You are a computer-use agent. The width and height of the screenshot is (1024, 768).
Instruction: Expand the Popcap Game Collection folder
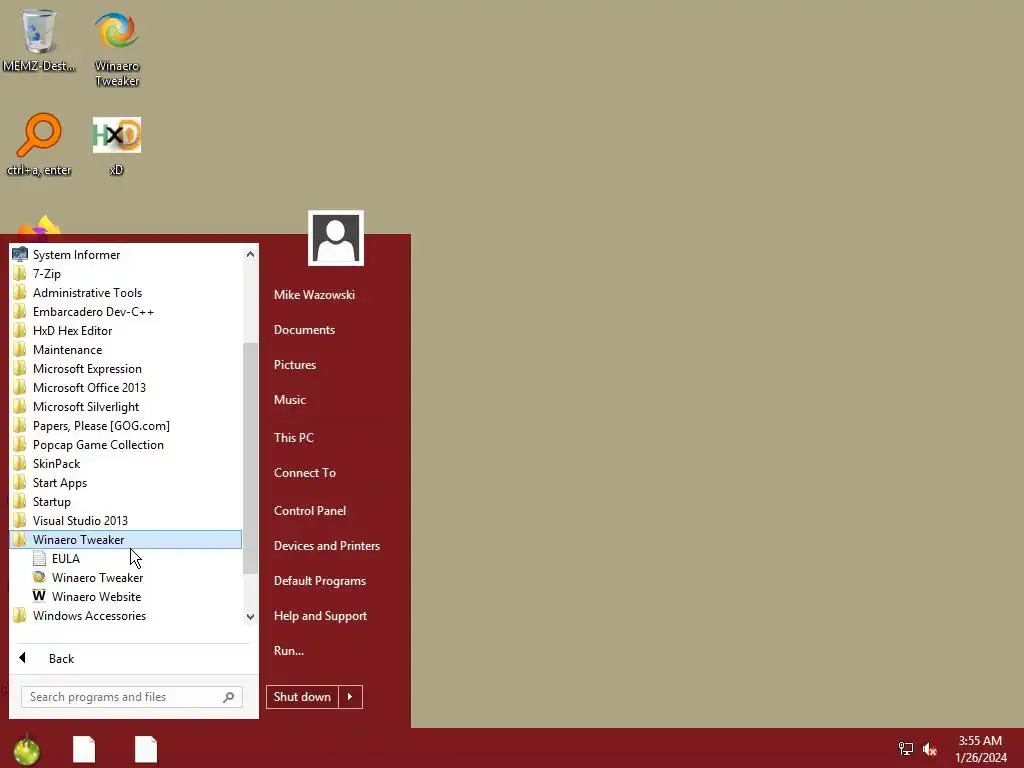[125, 445]
